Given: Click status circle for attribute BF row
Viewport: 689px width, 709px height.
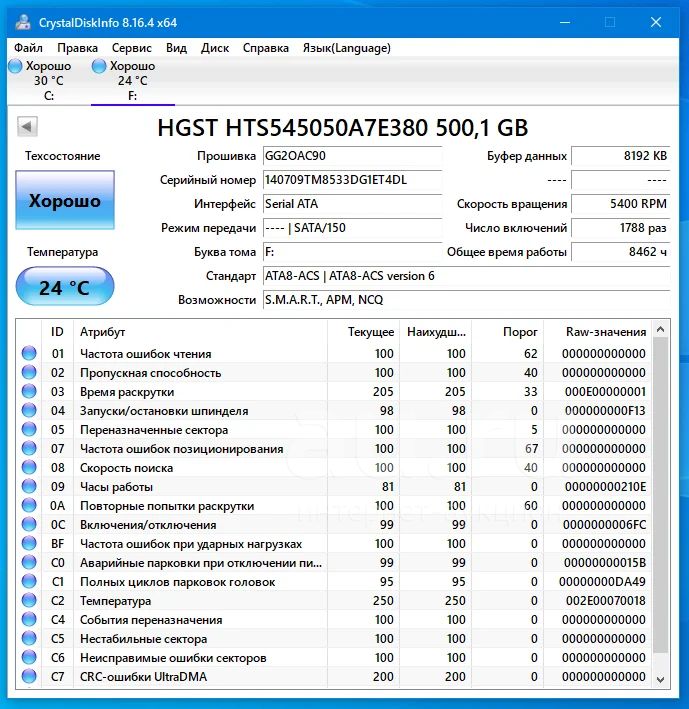Looking at the screenshot, I should point(29,543).
